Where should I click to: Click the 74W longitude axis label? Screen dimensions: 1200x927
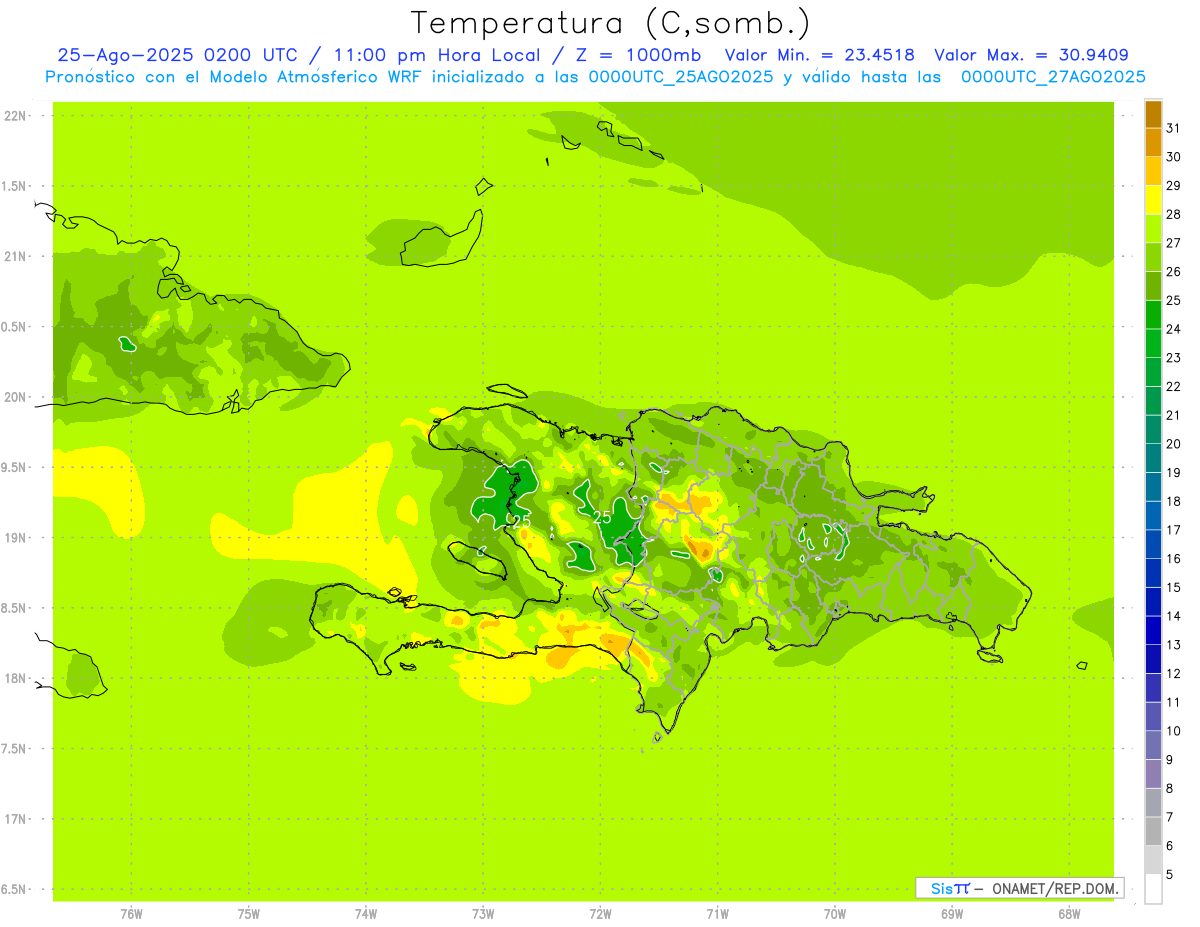coord(366,914)
